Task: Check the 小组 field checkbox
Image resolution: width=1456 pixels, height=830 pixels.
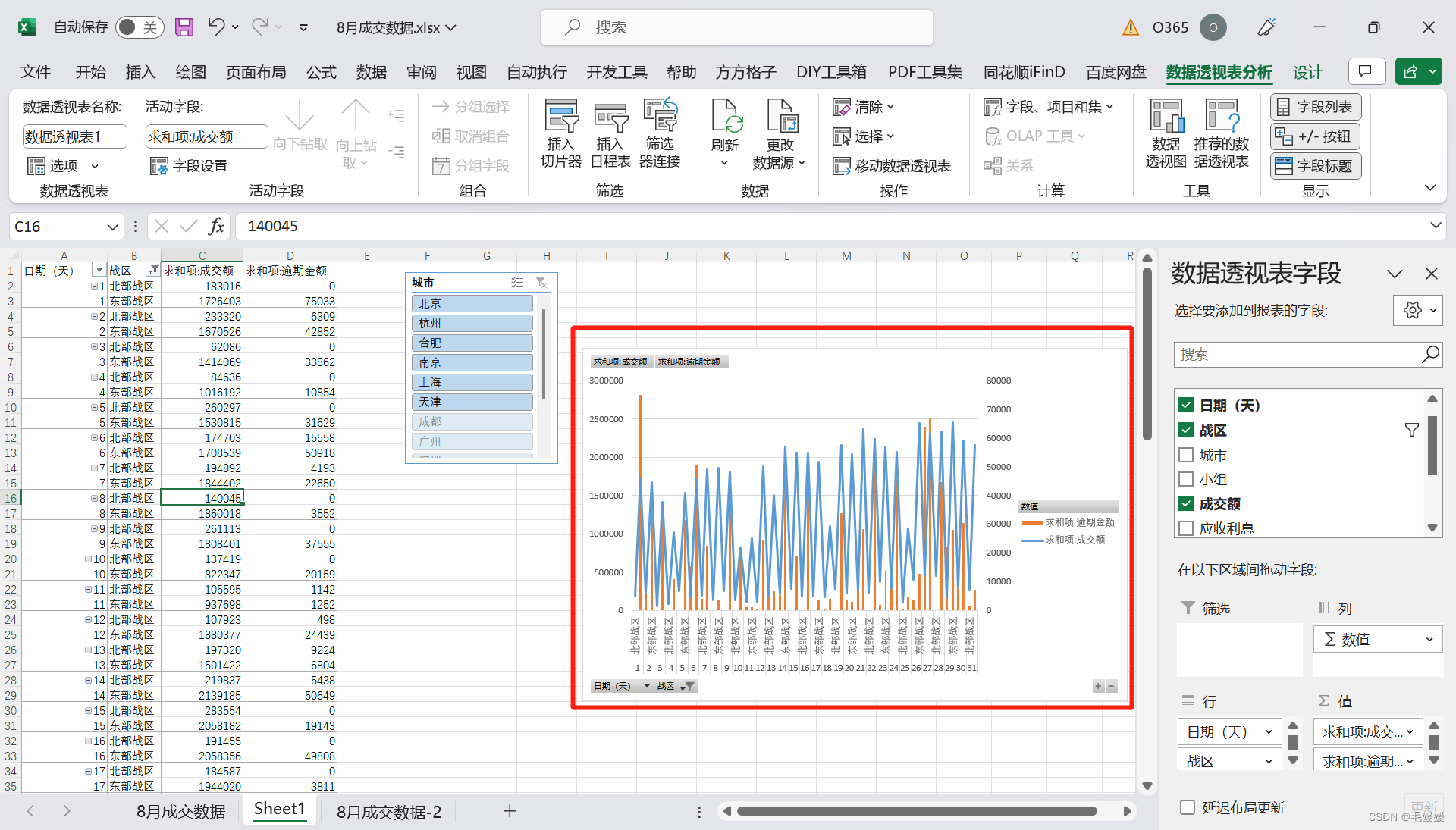Action: click(x=1187, y=479)
